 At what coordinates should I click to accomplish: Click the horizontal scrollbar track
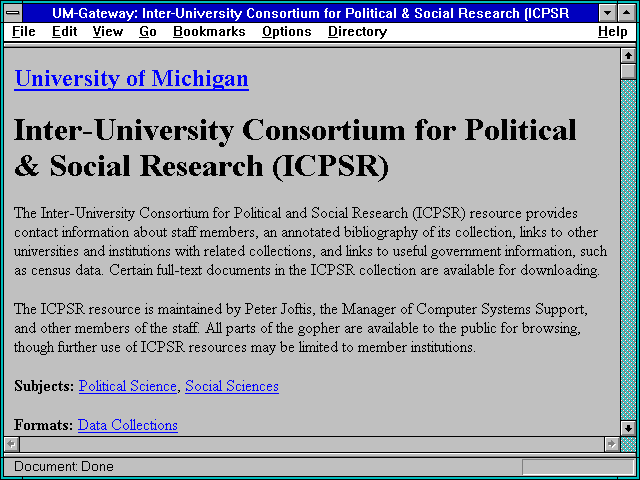click(311, 444)
